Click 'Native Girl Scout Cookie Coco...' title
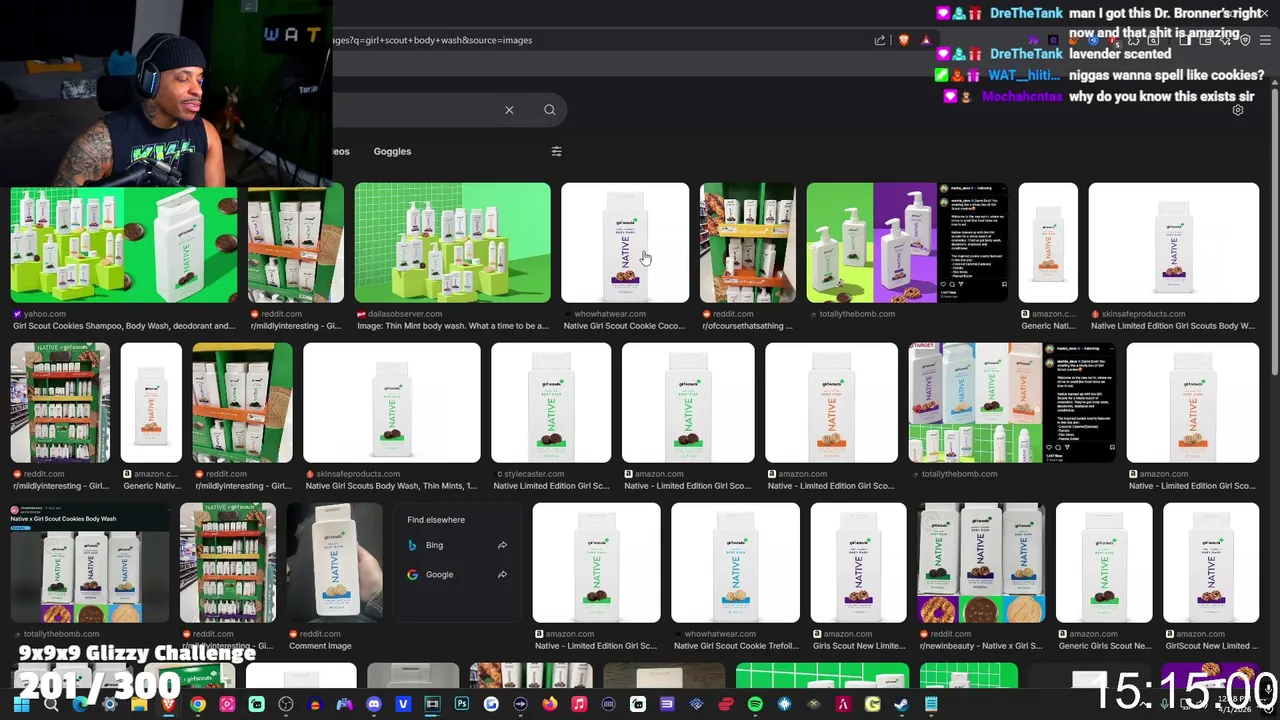Viewport: 1280px width, 720px height. tap(624, 326)
